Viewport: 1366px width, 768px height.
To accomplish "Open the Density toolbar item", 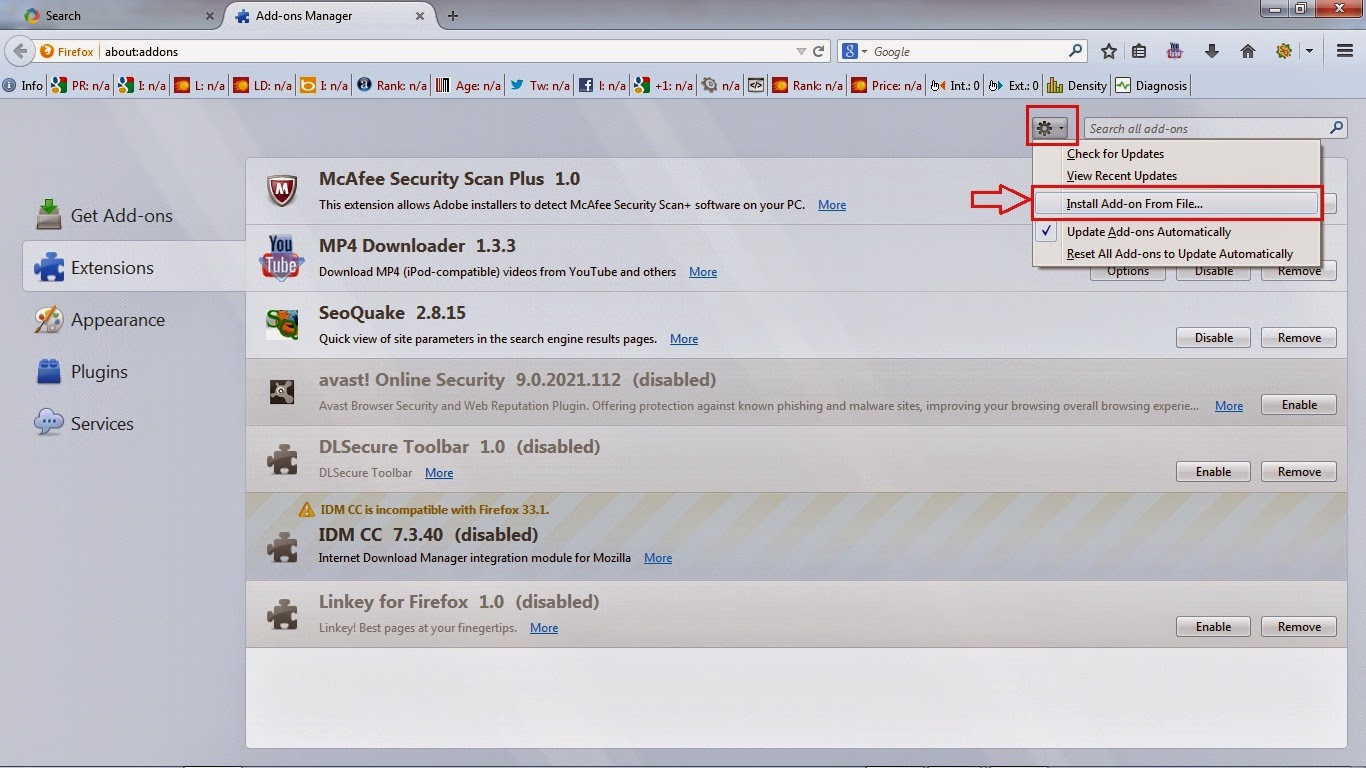I will (x=1077, y=86).
